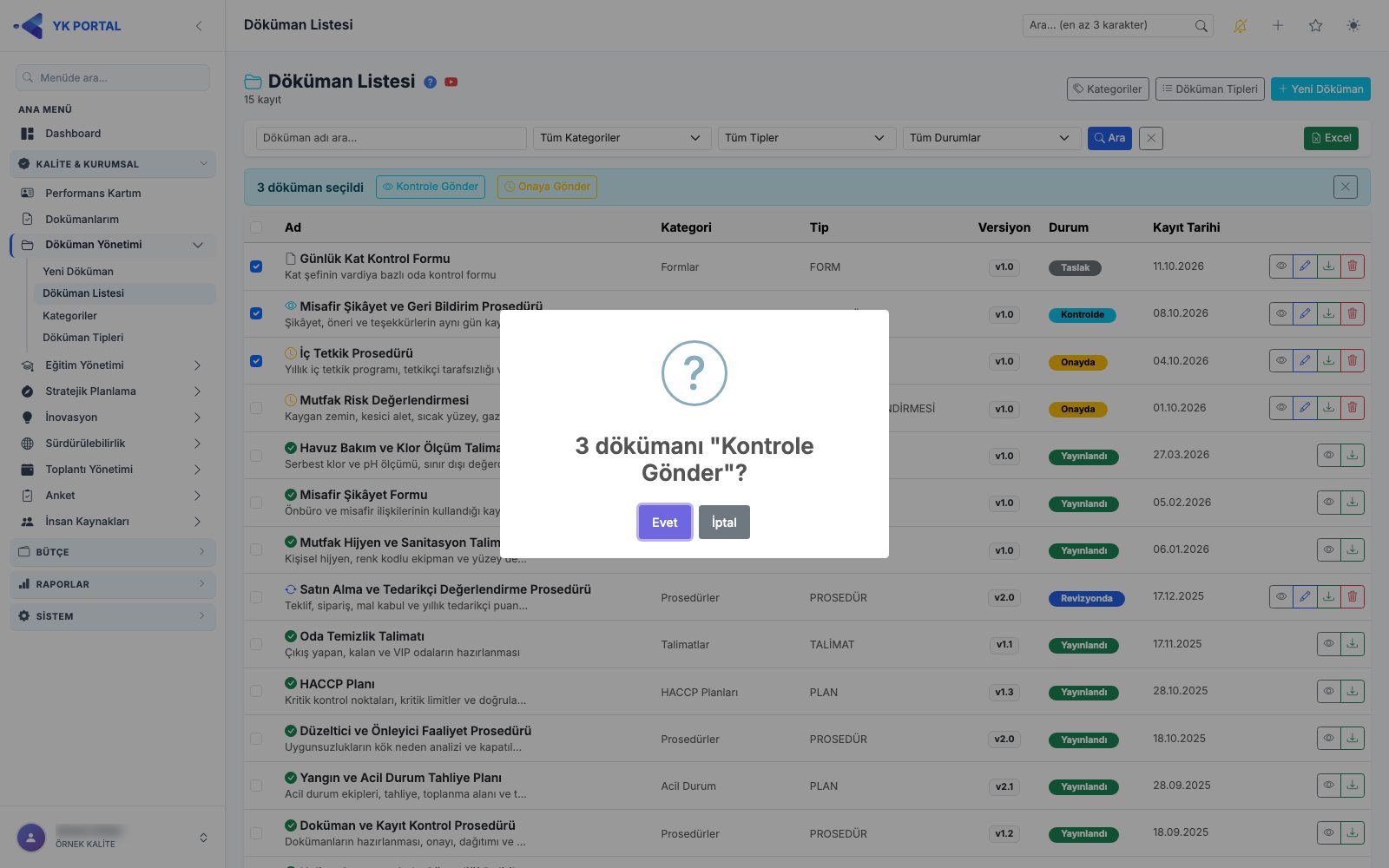Edit Günlük Kat Kontrol Formu with pencil icon
This screenshot has height=868, width=1389.
click(1305, 266)
